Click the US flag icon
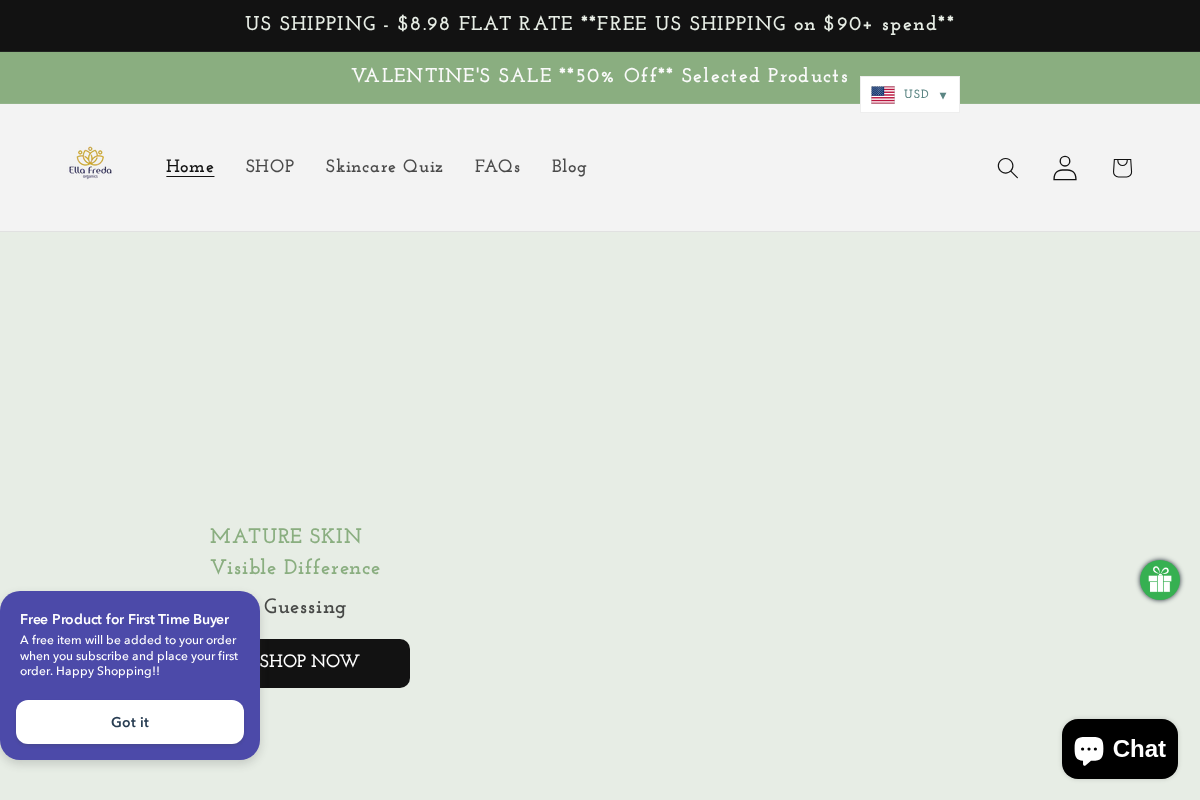The width and height of the screenshot is (1200, 800). 883,94
